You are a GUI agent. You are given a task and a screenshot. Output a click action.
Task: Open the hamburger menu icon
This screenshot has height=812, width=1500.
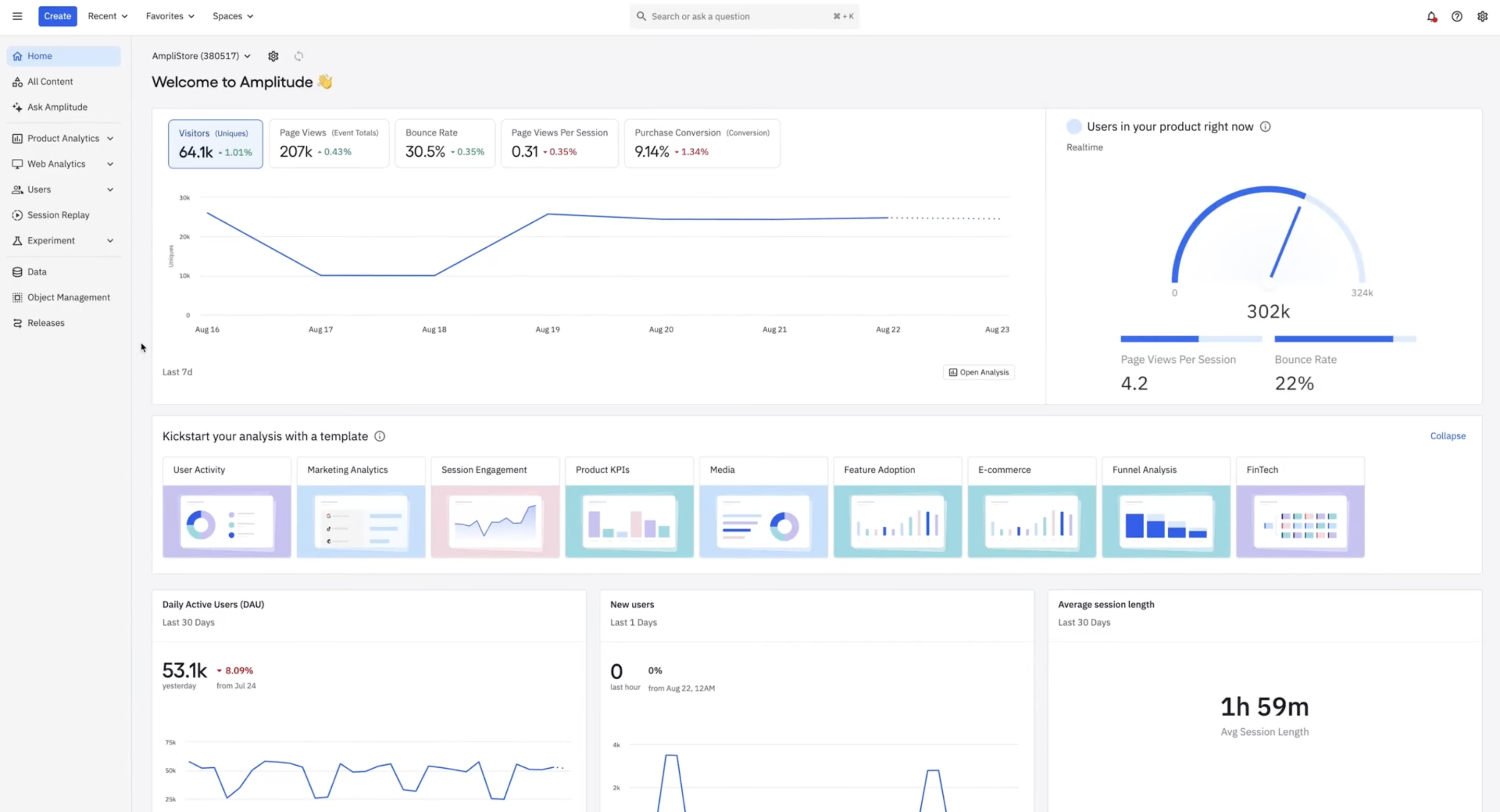[18, 16]
